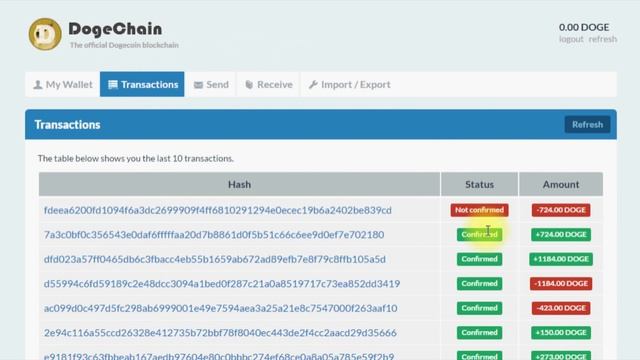640x360 pixels.
Task: Click the Amount column header
Action: click(561, 184)
